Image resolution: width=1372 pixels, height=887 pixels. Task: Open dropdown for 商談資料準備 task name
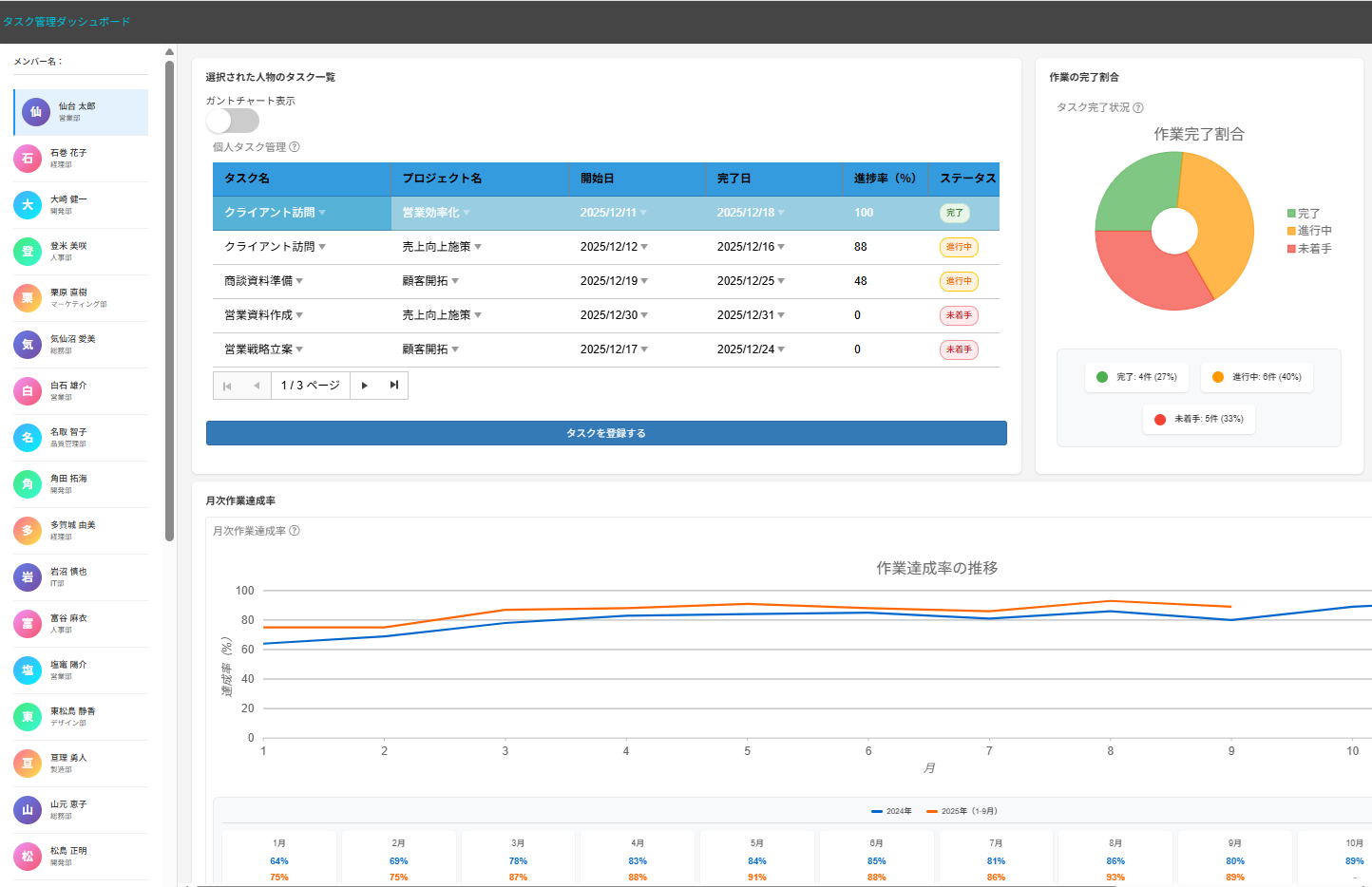(x=299, y=281)
